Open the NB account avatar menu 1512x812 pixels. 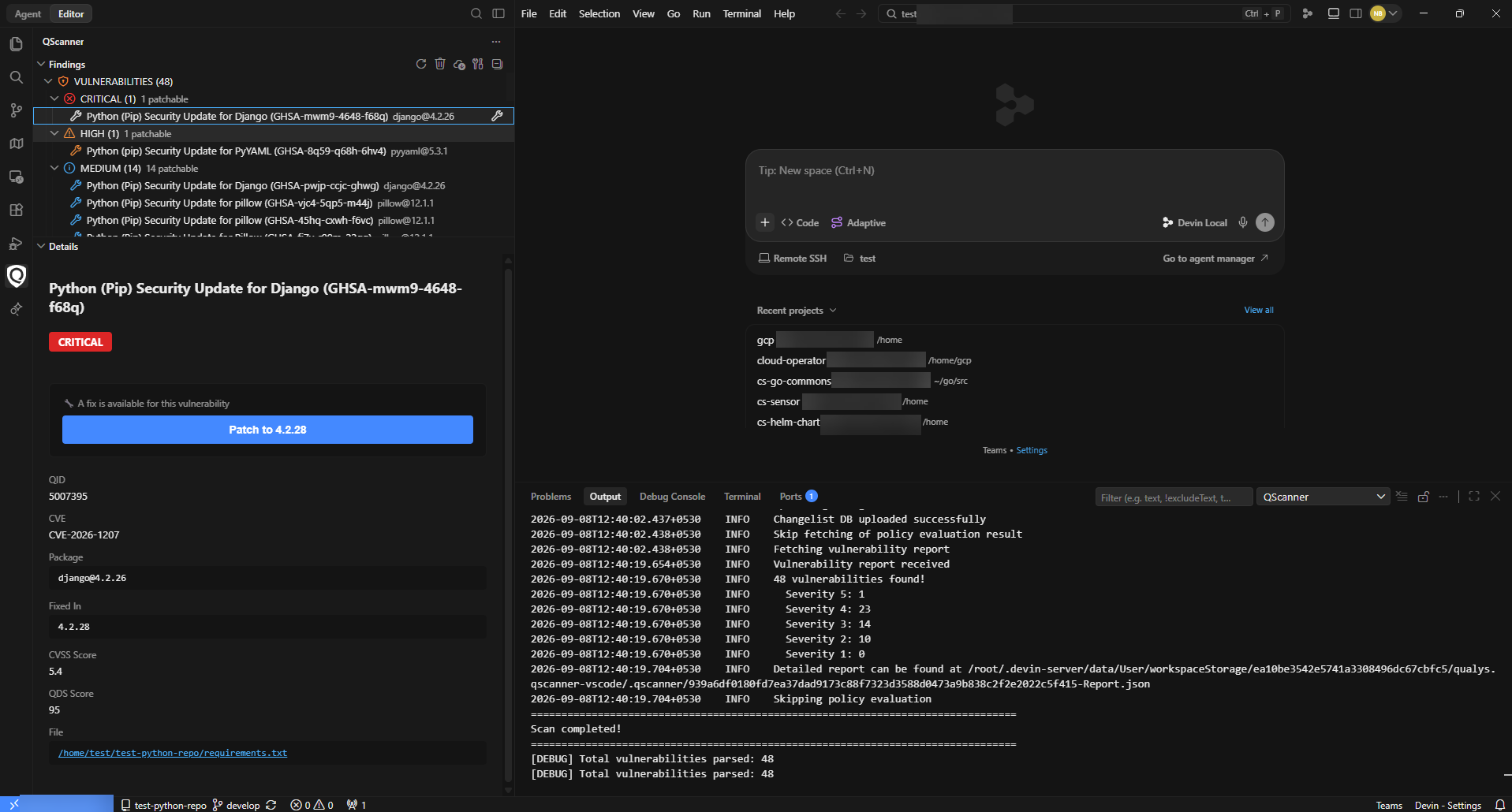click(x=1384, y=13)
